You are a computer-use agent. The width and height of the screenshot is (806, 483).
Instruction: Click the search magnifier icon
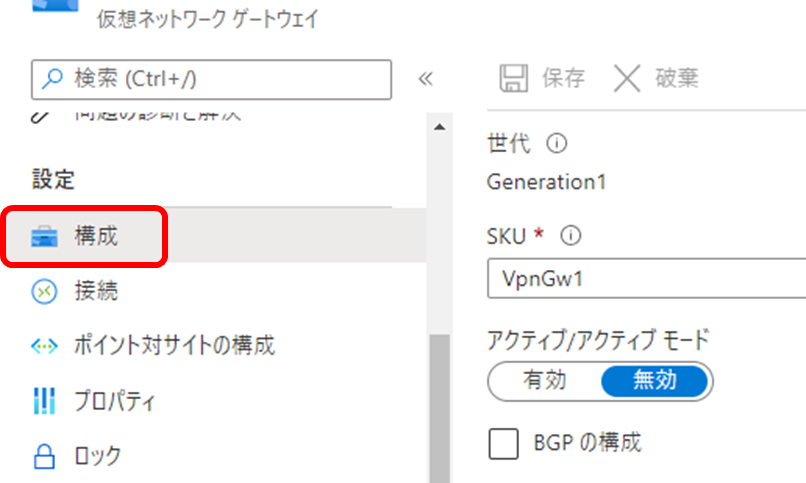click(x=52, y=79)
